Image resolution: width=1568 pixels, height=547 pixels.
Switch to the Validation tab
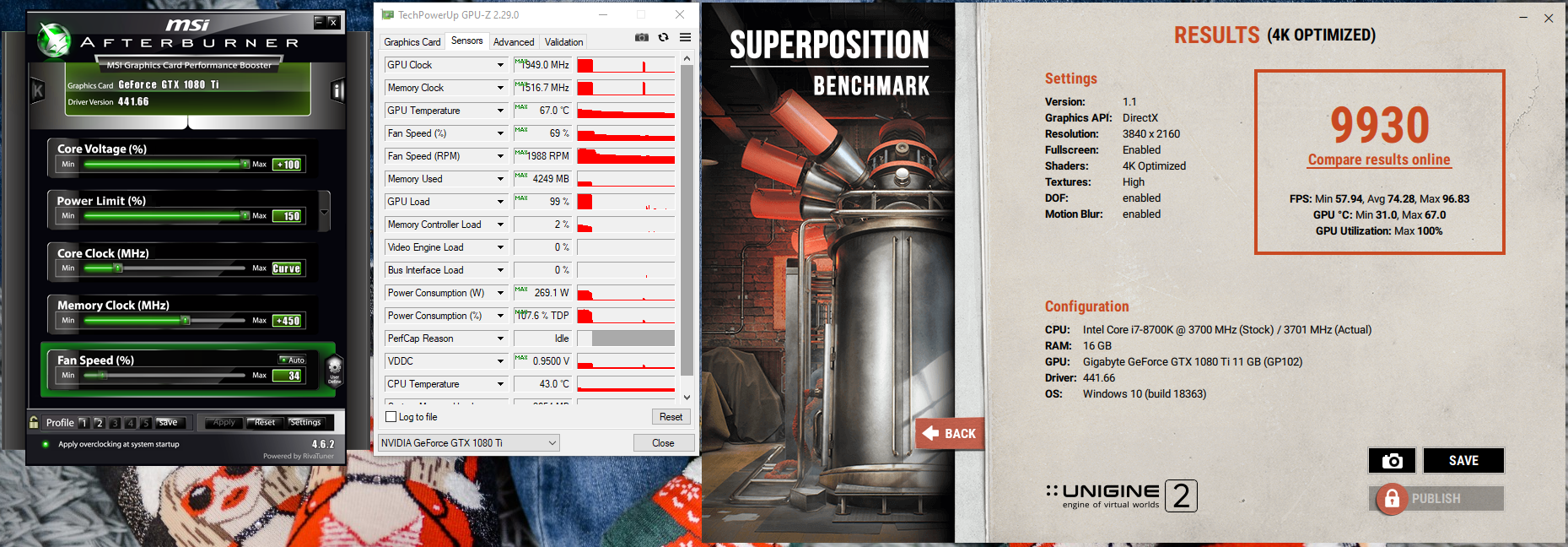click(x=563, y=42)
